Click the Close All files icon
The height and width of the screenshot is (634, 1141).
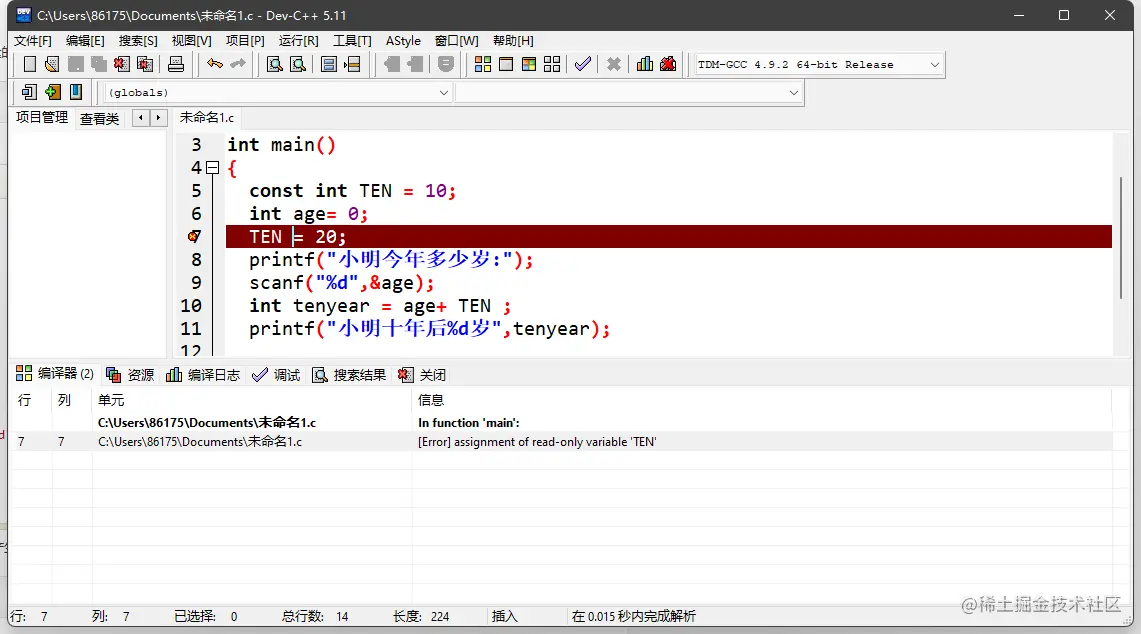[x=145, y=64]
